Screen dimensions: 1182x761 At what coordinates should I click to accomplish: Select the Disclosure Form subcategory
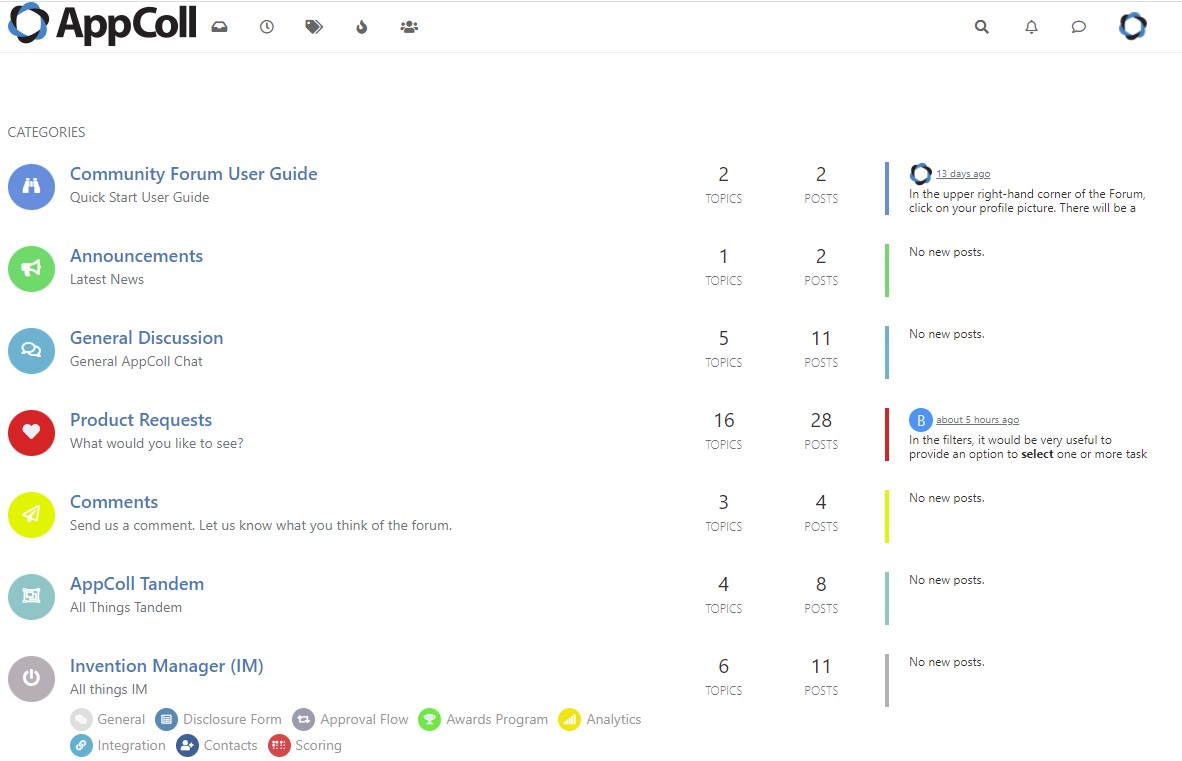coord(231,719)
